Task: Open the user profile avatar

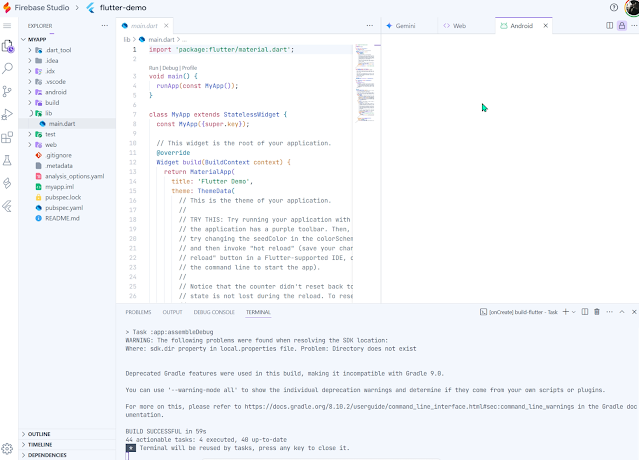Action: point(632,7)
